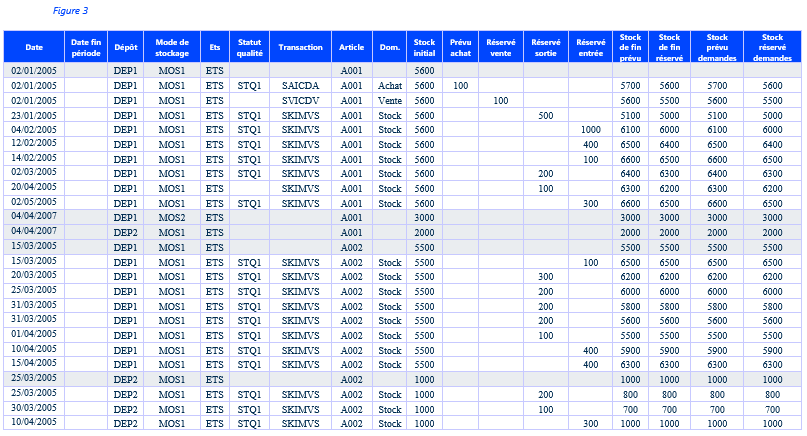Select the Stock initial column header
The width and height of the screenshot is (807, 436).
[x=424, y=47]
